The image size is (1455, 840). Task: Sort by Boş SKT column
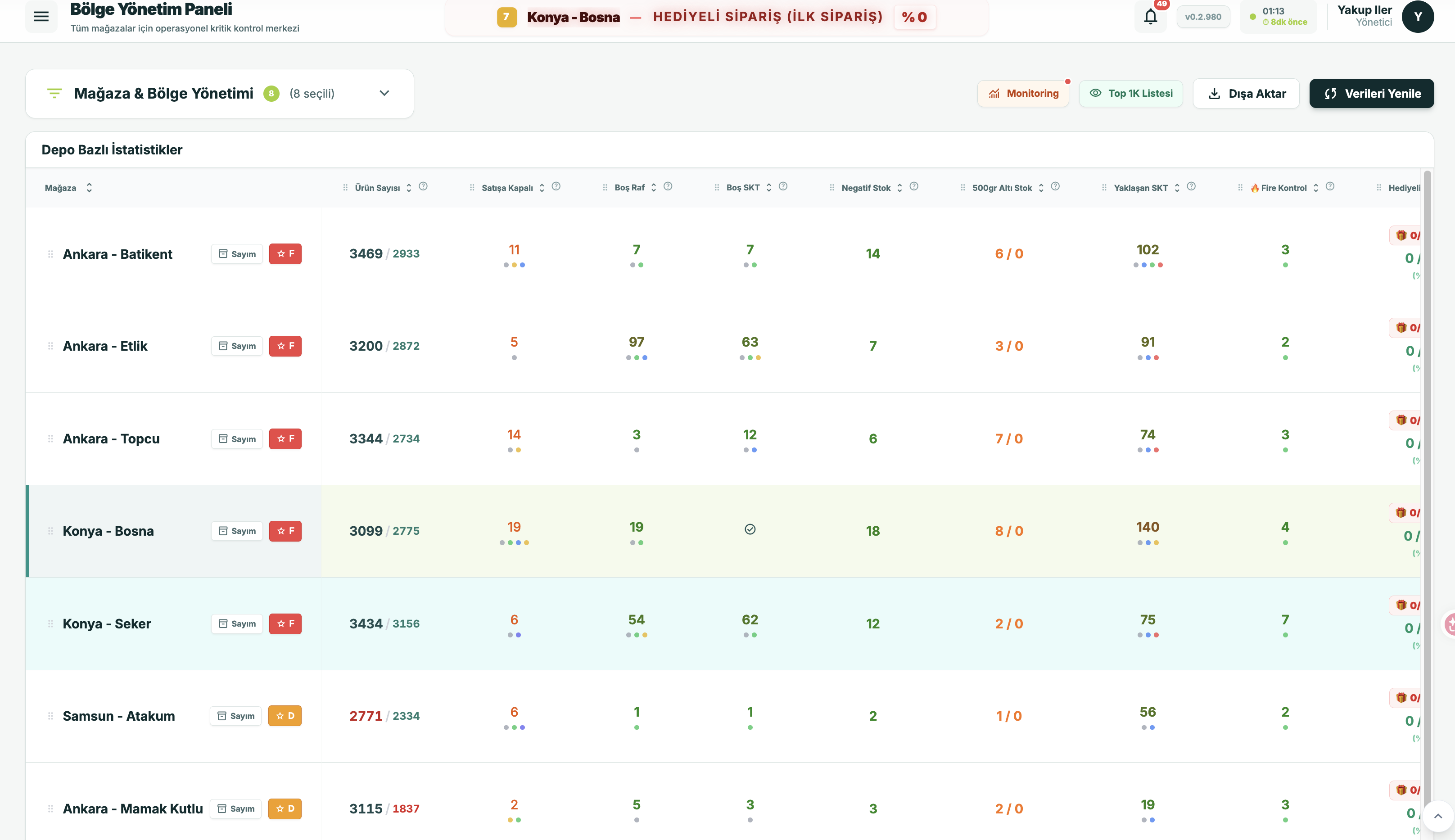coord(768,188)
